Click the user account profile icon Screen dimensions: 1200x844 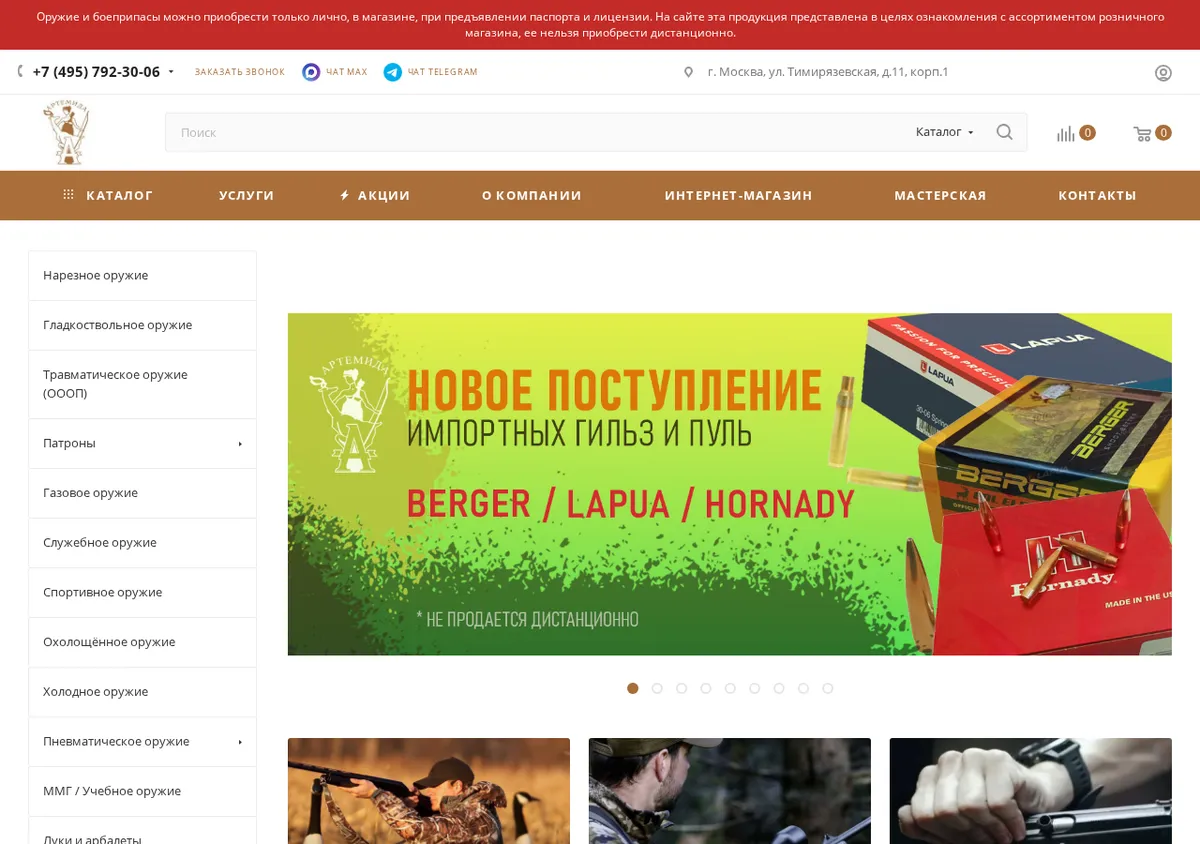[x=1163, y=73]
